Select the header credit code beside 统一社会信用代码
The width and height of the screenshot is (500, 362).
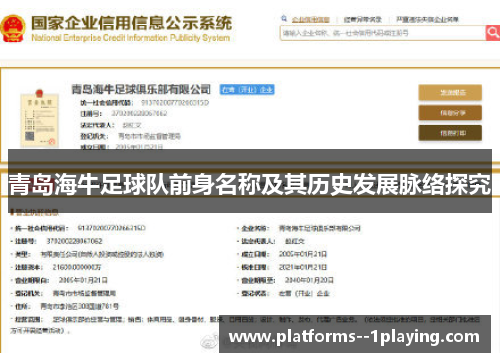[x=175, y=103]
